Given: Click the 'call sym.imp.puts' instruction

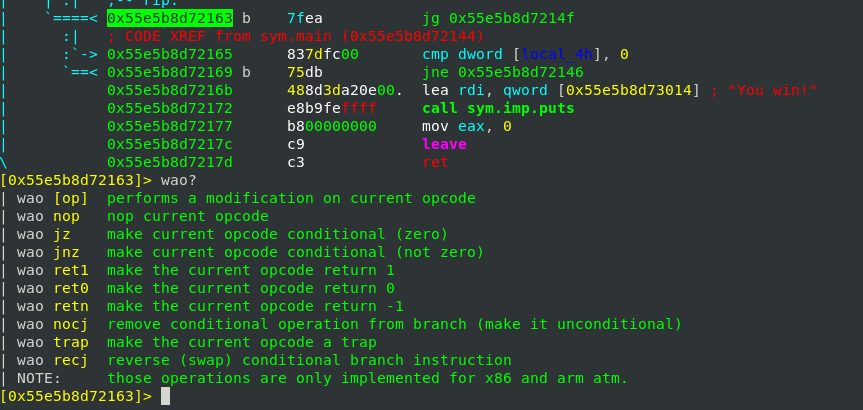Looking at the screenshot, I should pyautogui.click(x=498, y=108).
